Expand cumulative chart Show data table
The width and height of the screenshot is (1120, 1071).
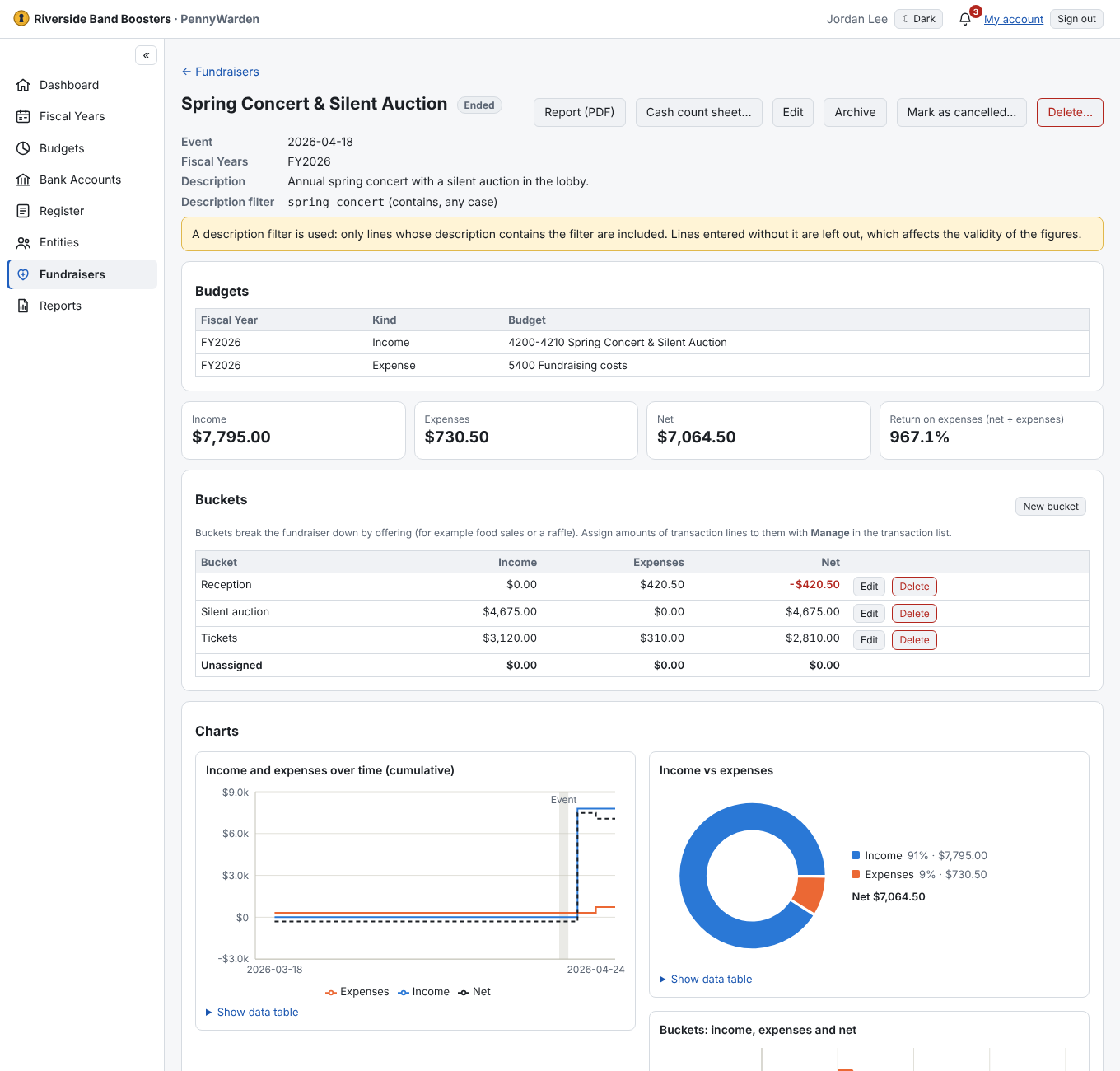[x=252, y=1012]
